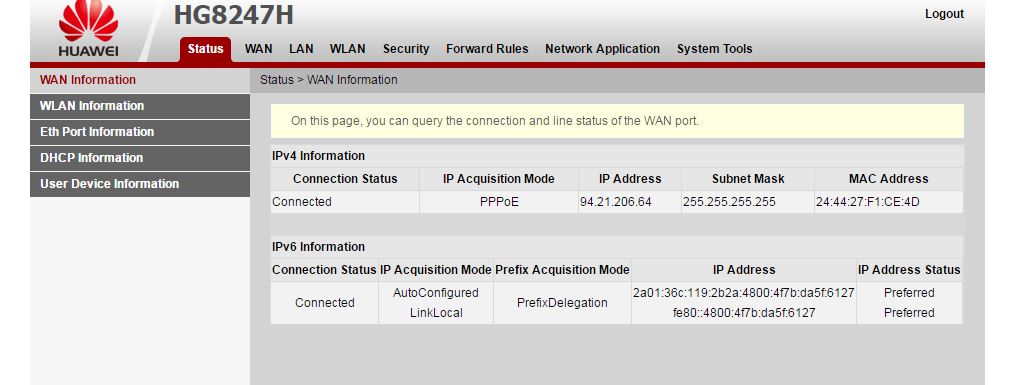Click the IPv4 address 94.21.206.64
This screenshot has width=1022, height=385.
click(x=615, y=202)
